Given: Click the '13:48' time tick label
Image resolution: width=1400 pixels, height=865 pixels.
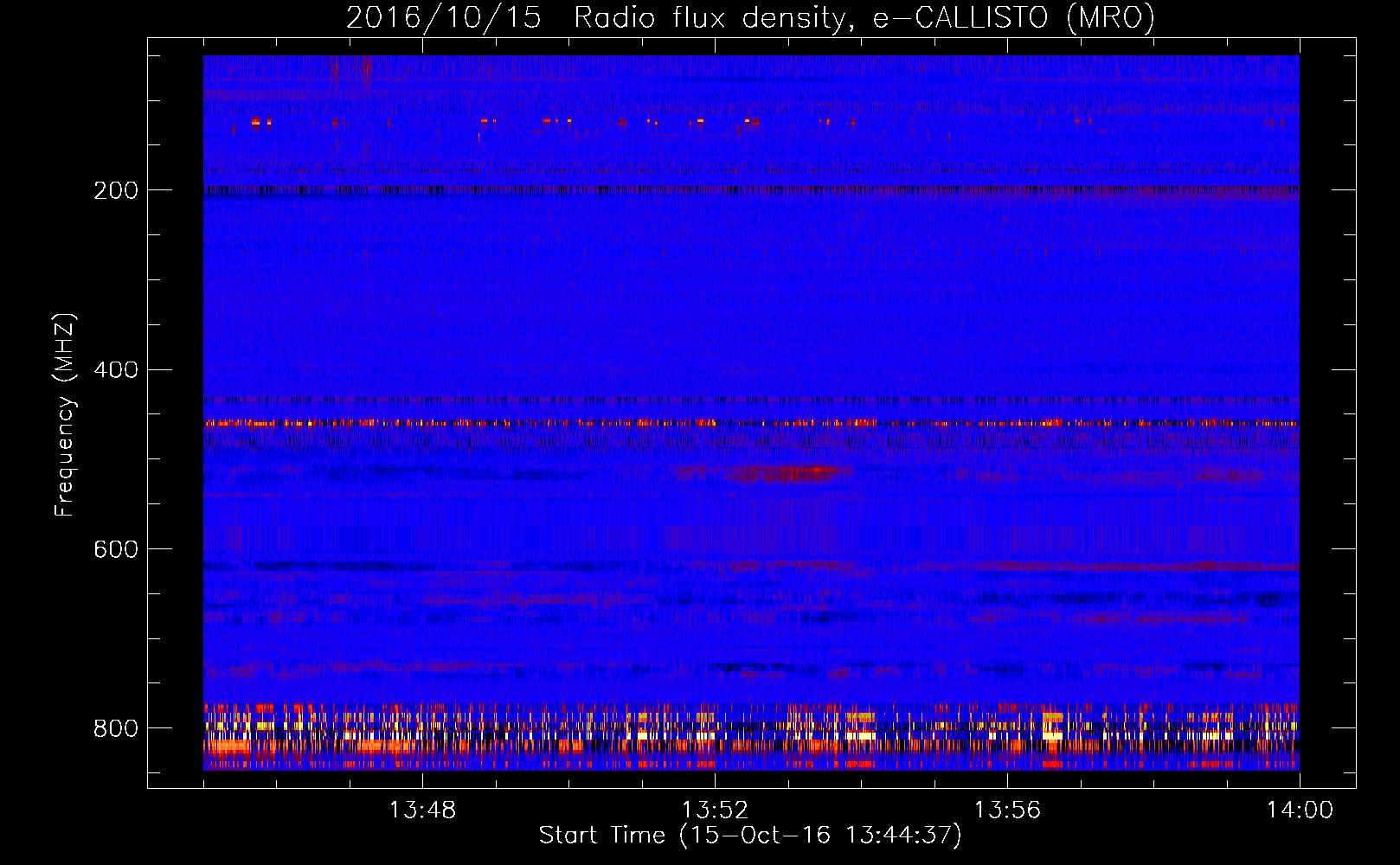Looking at the screenshot, I should (422, 811).
